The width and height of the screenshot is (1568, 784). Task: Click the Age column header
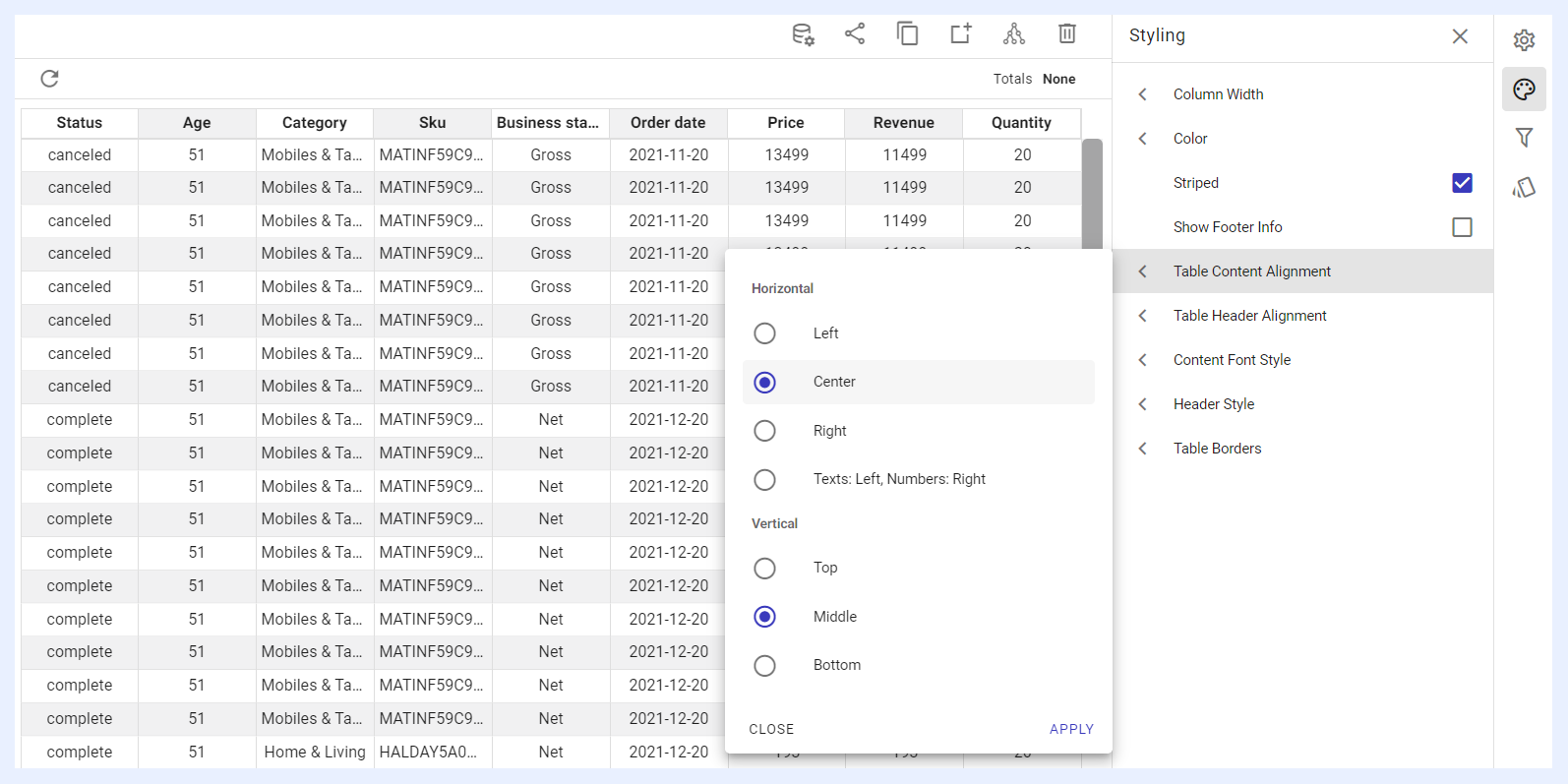click(x=197, y=123)
